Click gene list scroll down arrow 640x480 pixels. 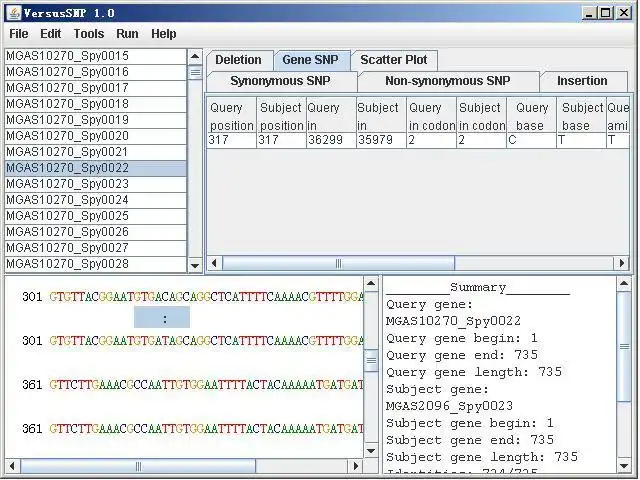point(195,266)
